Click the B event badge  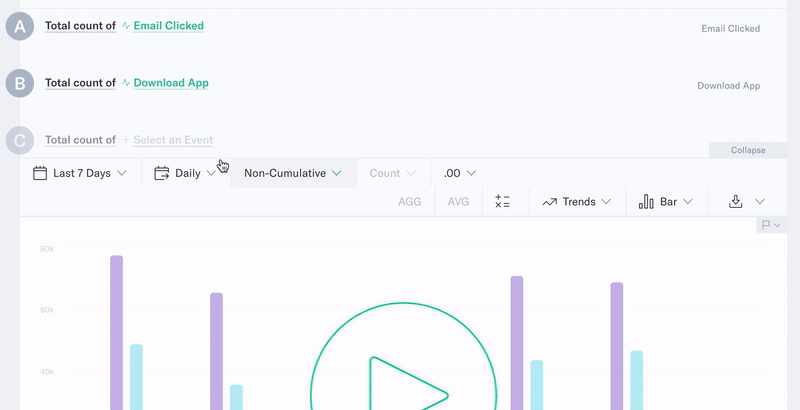coord(20,84)
